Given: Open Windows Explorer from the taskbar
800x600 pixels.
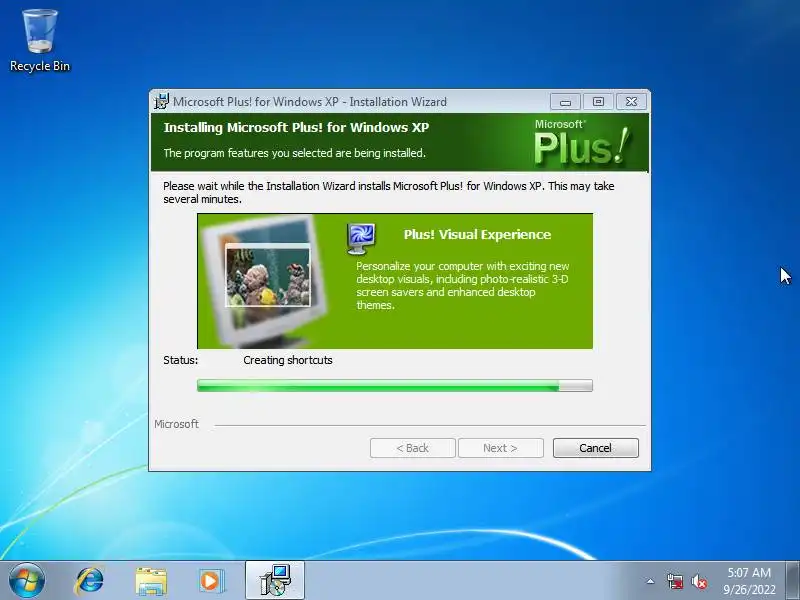Looking at the screenshot, I should [x=151, y=581].
